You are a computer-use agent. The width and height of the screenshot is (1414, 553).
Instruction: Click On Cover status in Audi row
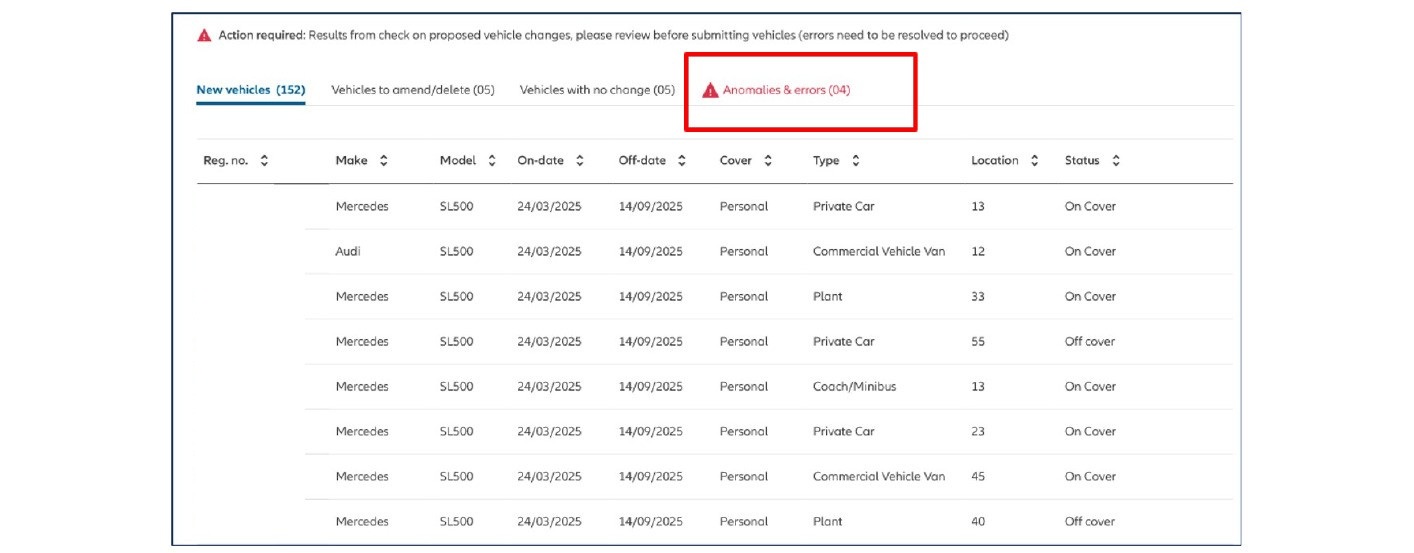tap(1090, 252)
